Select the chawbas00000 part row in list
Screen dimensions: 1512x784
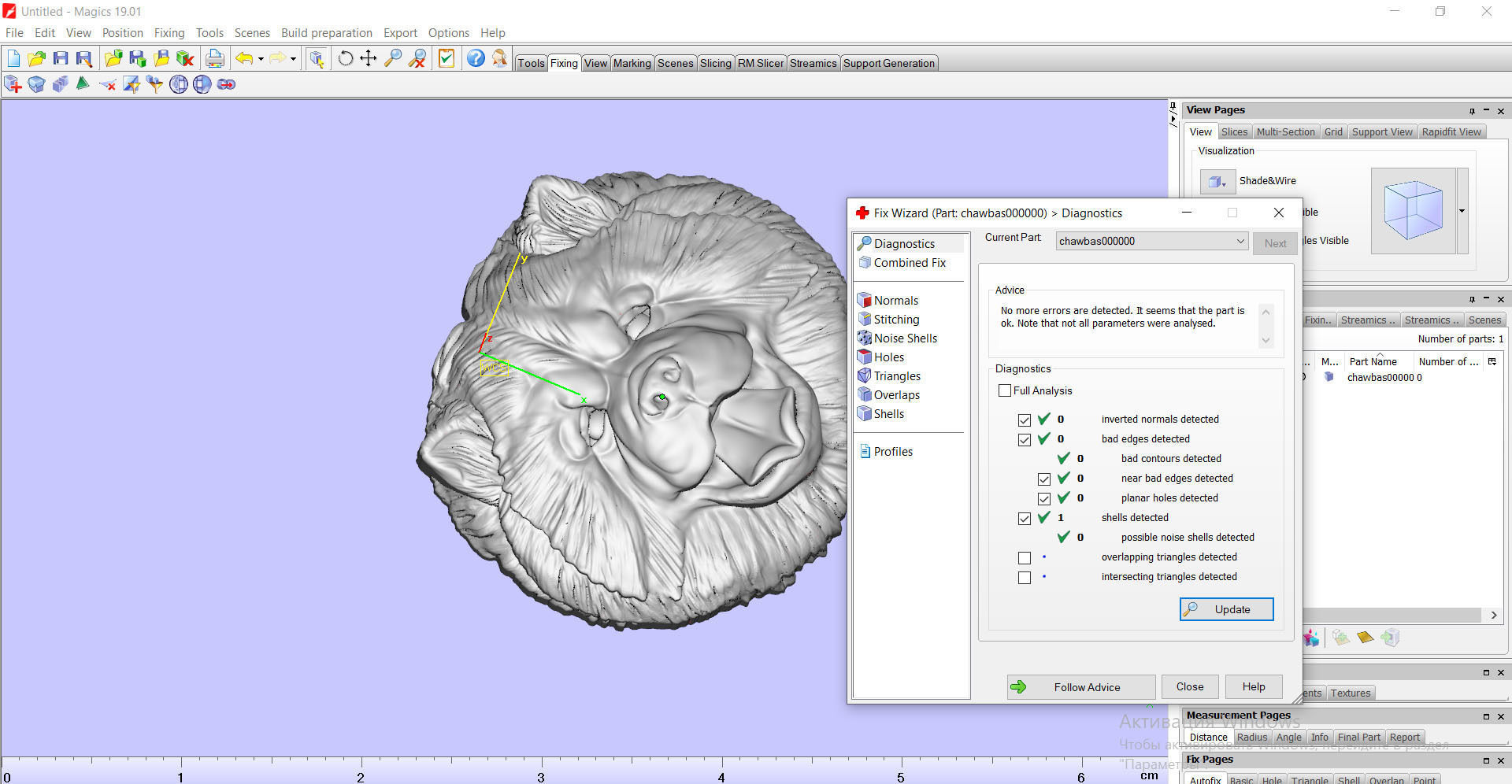point(1384,378)
